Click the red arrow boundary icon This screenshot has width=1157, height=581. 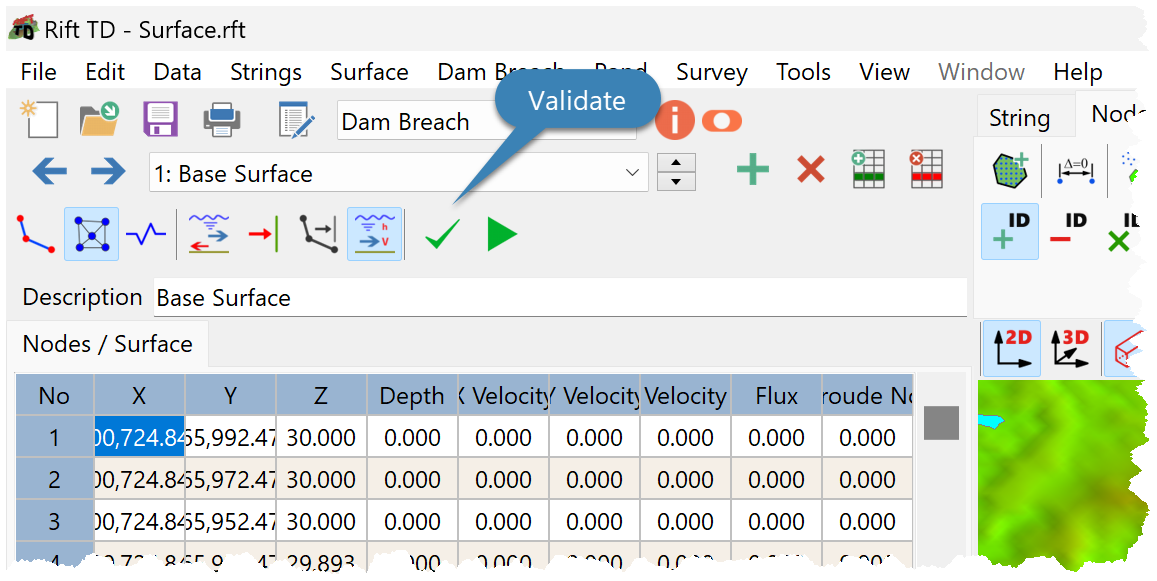click(263, 235)
